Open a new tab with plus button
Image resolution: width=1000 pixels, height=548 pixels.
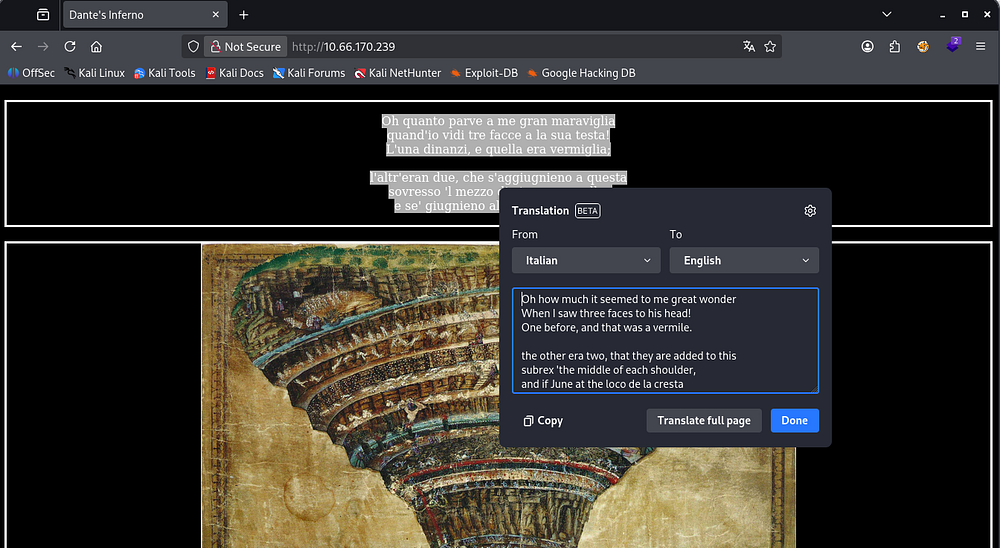click(x=243, y=15)
